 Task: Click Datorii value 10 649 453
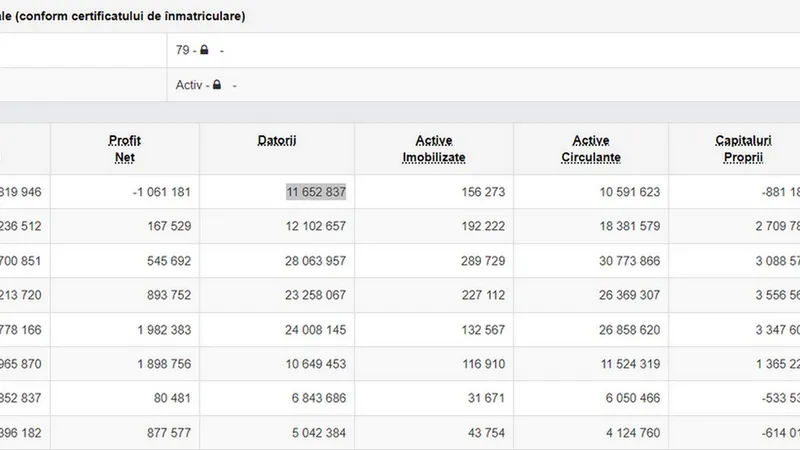point(316,364)
